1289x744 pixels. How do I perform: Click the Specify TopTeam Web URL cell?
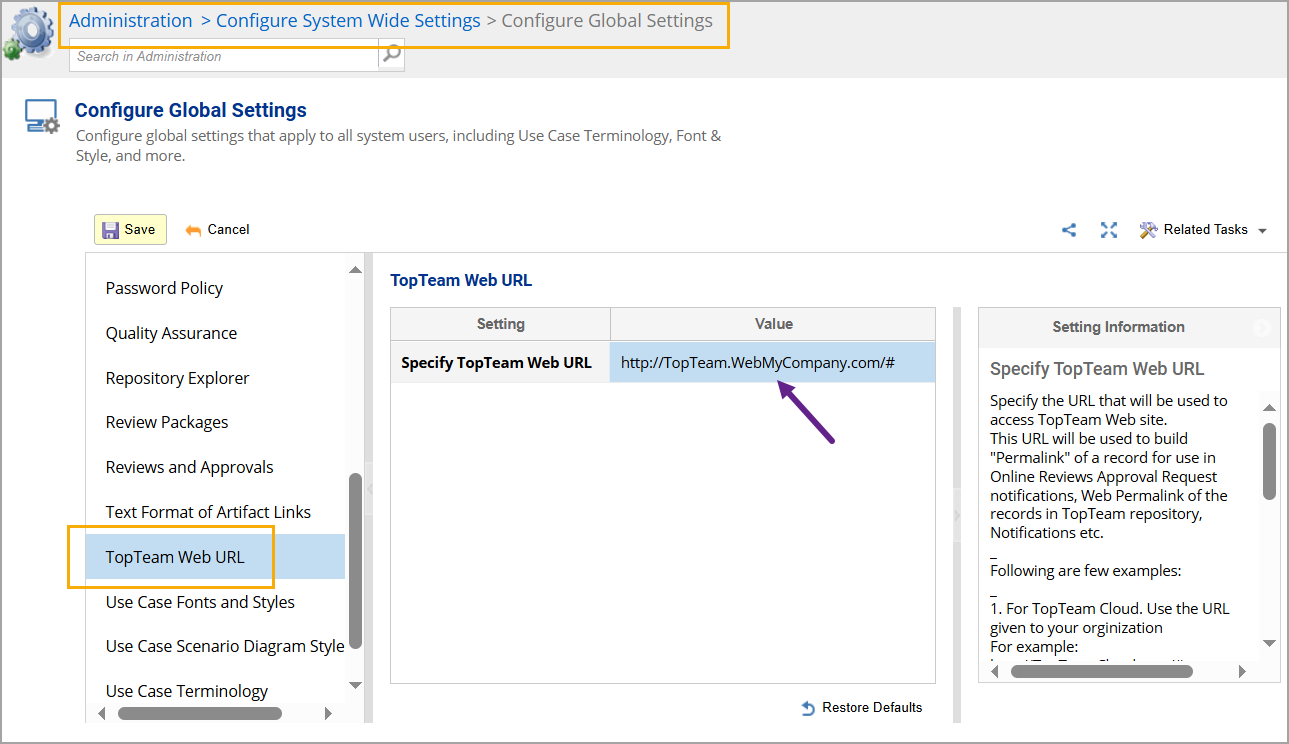pyautogui.click(x=500, y=363)
